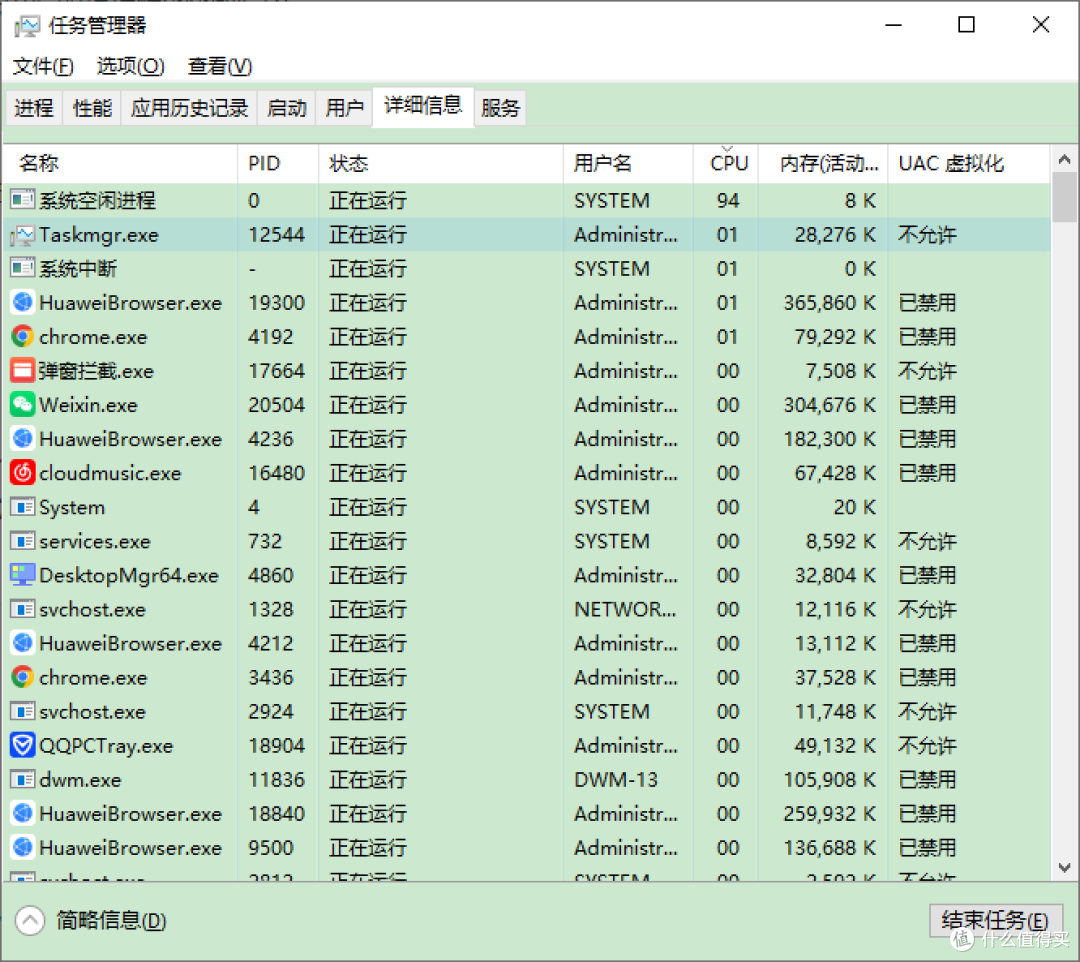The image size is (1080, 962).
Task: Select memory value 365,860 K
Action: [829, 303]
